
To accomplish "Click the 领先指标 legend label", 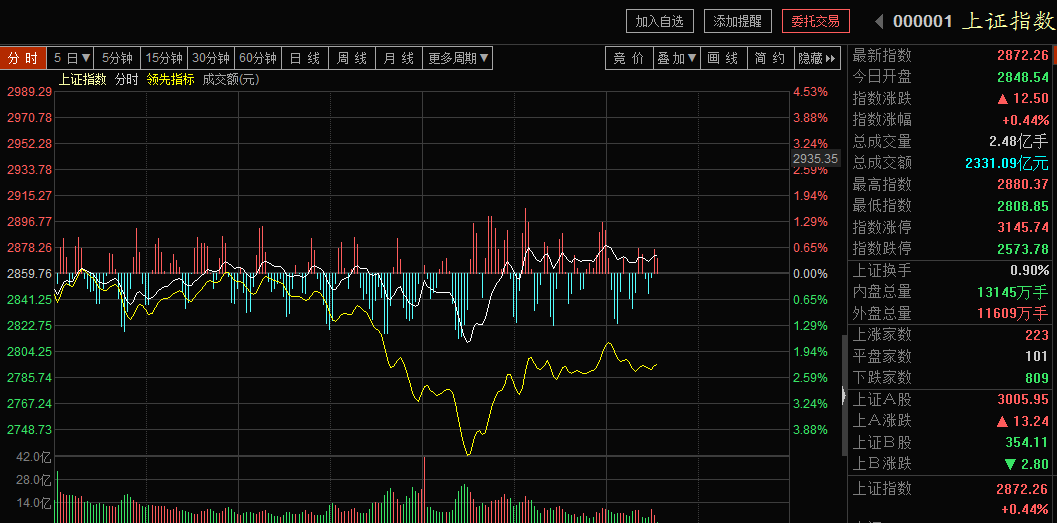I will [171, 80].
